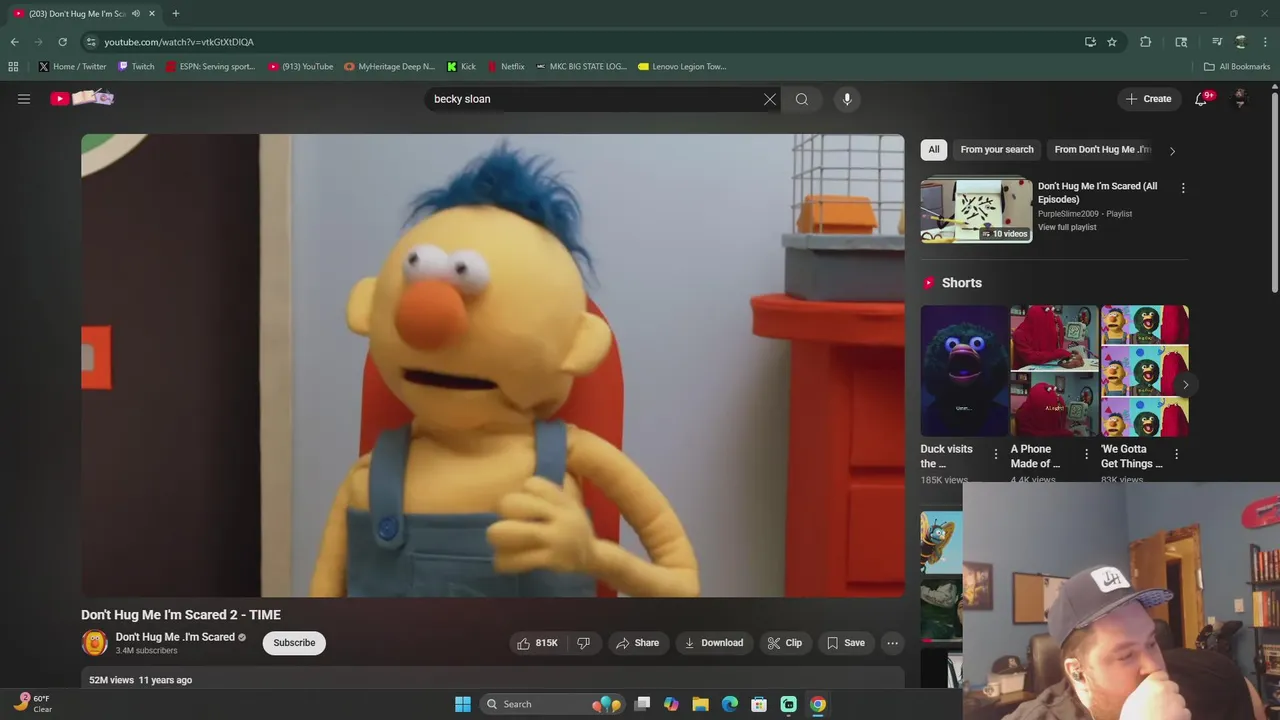Save video to a playlist
Viewport: 1280px width, 720px height.
(x=845, y=643)
